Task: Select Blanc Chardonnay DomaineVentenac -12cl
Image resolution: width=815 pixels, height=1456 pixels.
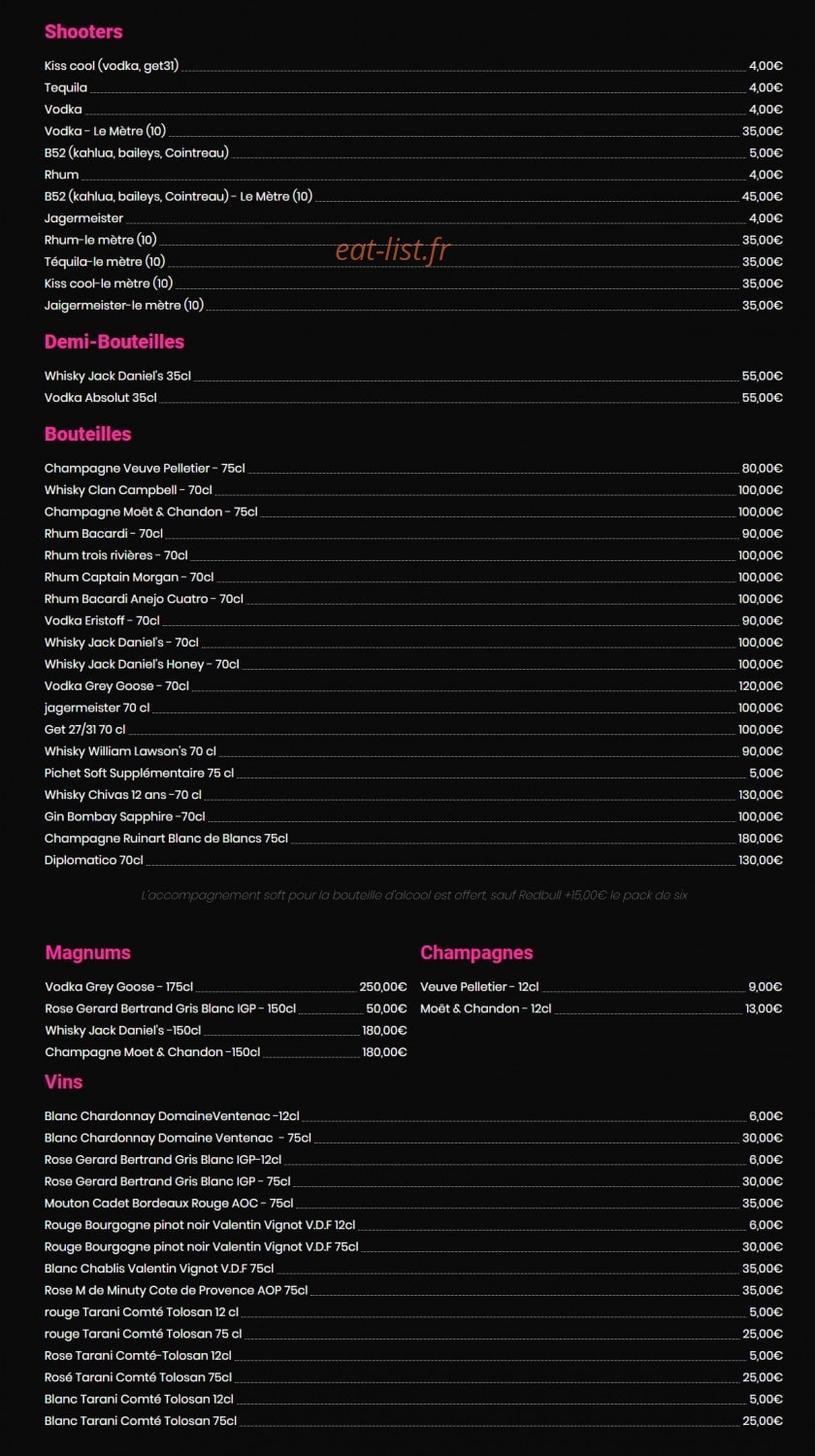Action: coord(413,1116)
